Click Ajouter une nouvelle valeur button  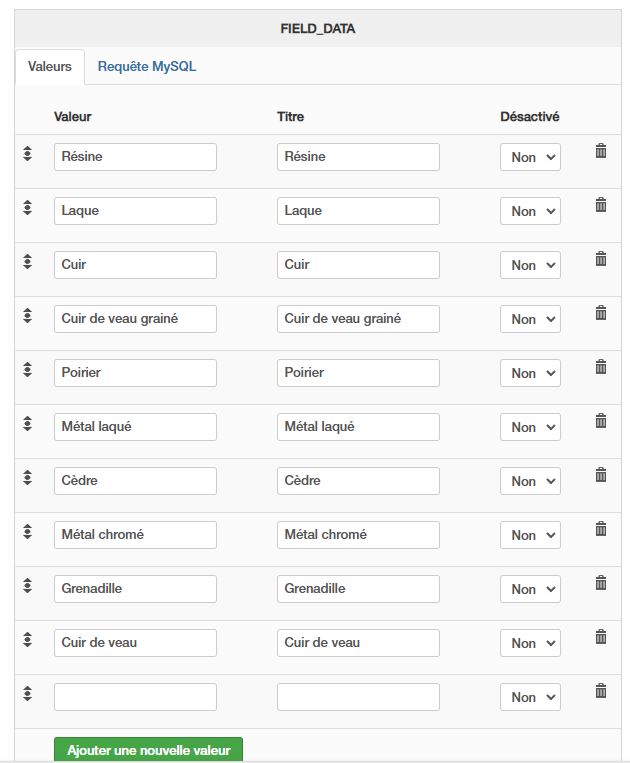(148, 750)
